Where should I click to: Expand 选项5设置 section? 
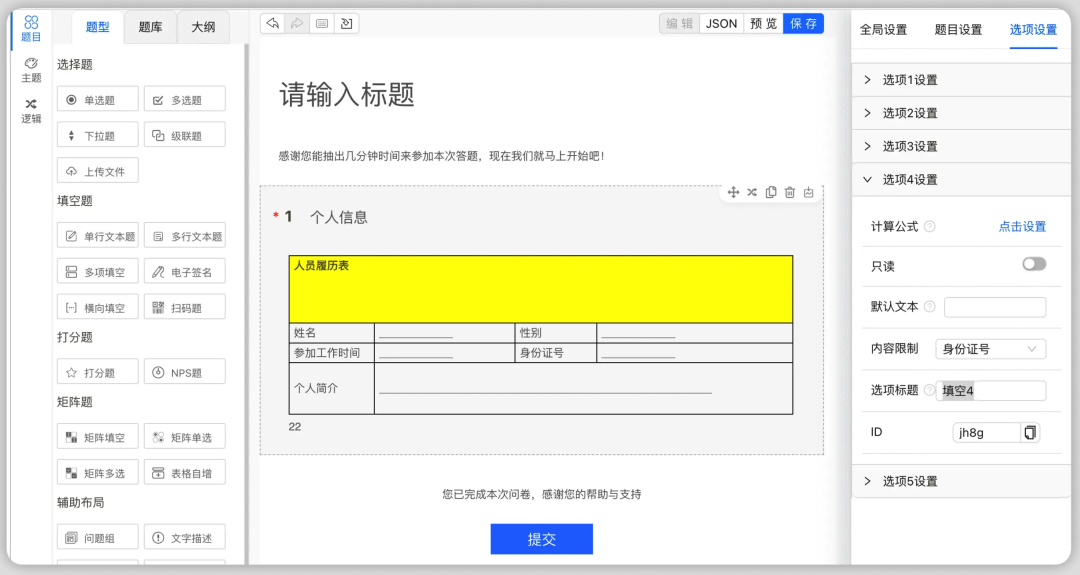tap(962, 481)
